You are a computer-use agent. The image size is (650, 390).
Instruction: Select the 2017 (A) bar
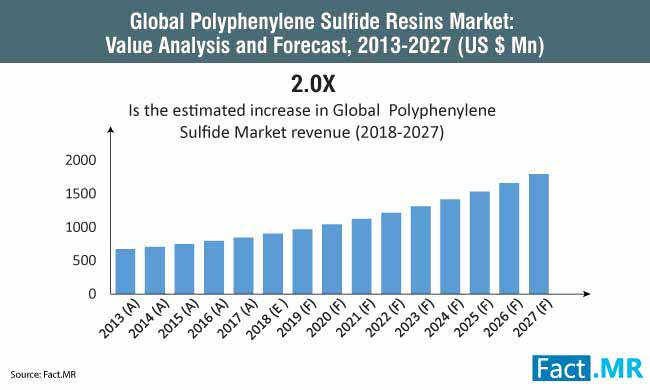(x=243, y=266)
